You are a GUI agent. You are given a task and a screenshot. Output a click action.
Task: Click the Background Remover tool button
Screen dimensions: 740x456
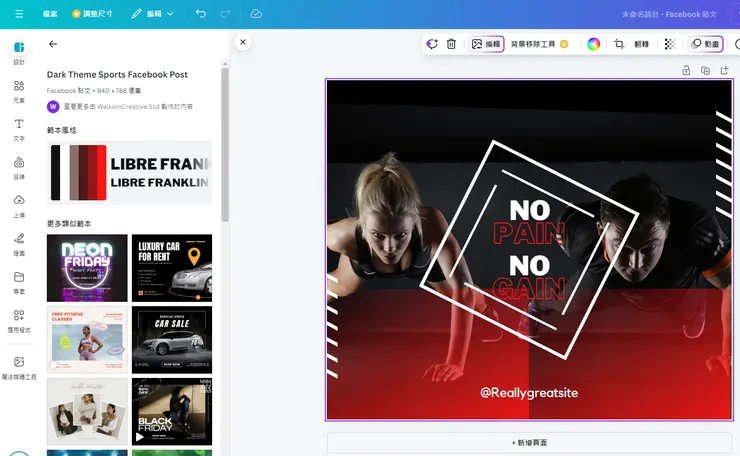[539, 44]
